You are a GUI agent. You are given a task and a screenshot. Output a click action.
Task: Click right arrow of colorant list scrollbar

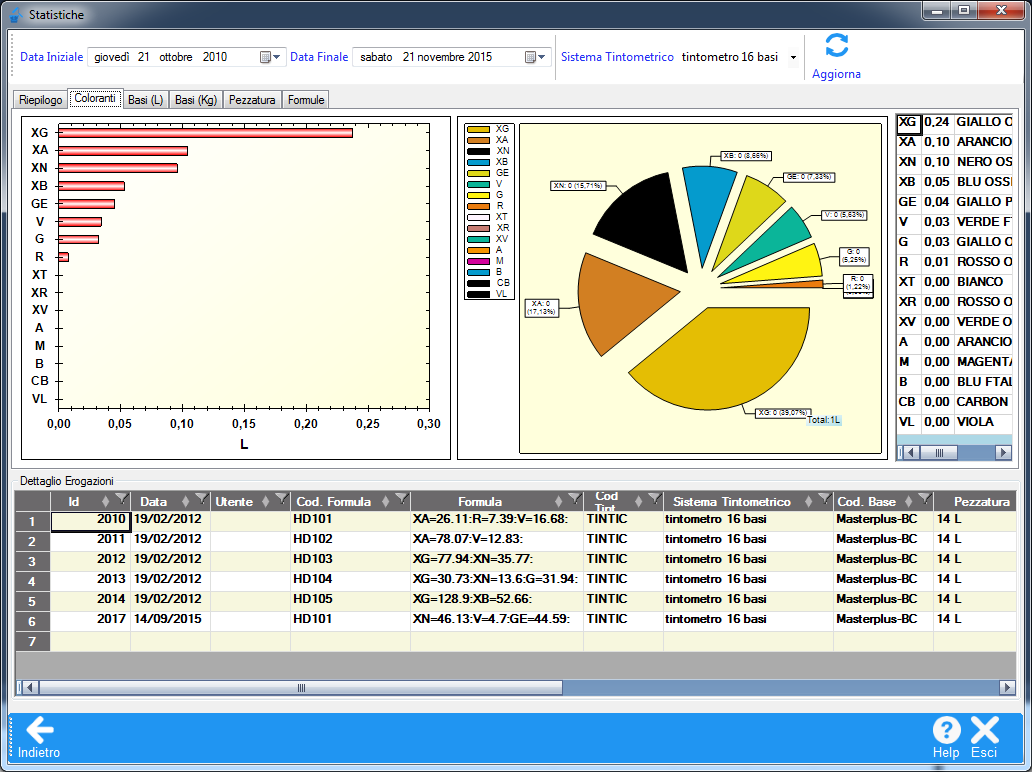[x=1003, y=453]
